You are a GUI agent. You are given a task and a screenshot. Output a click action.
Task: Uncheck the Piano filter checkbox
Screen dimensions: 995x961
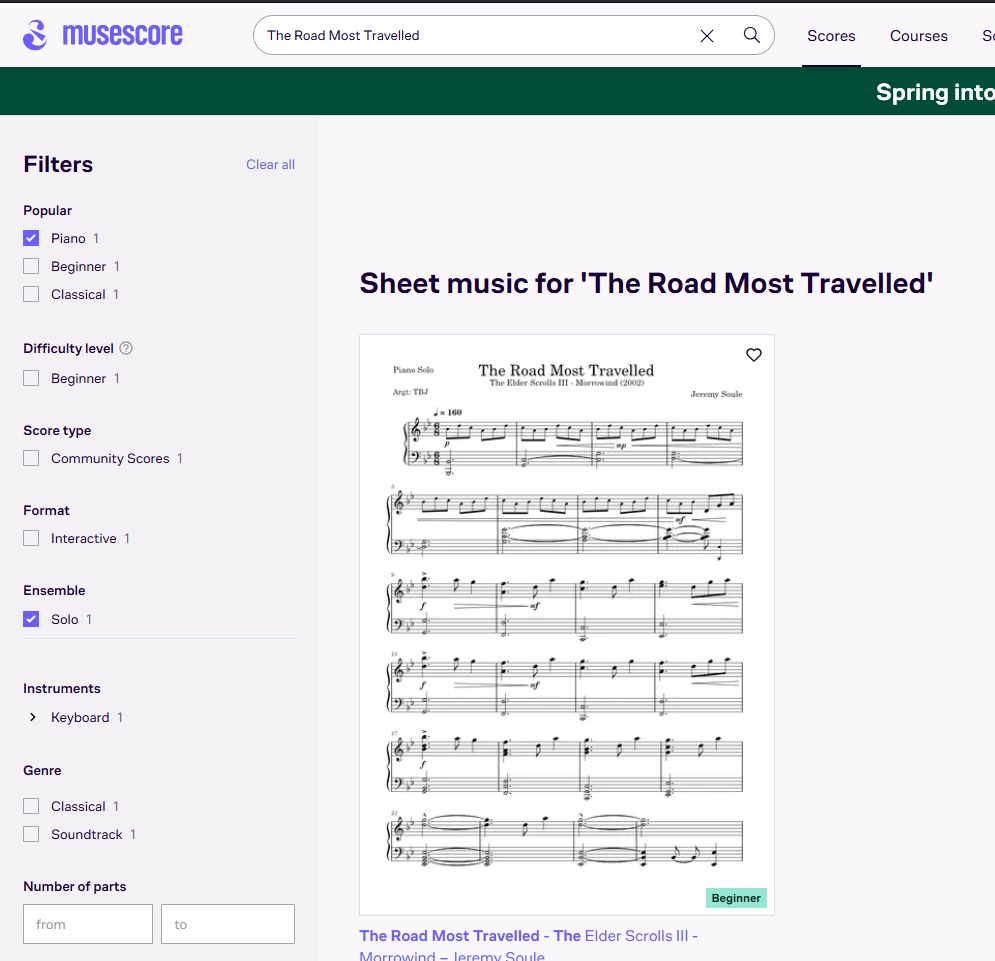point(31,238)
